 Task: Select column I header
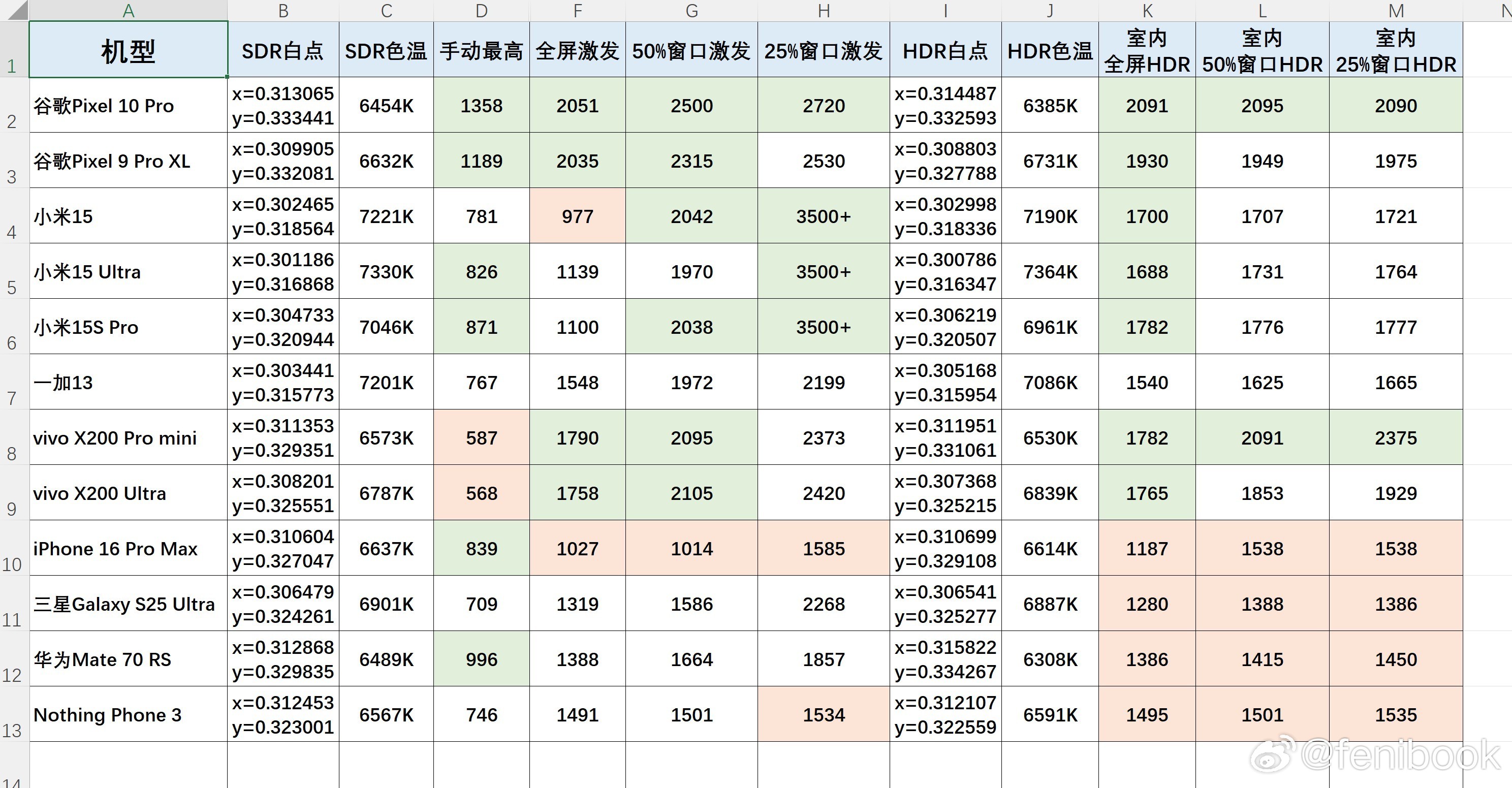point(946,10)
